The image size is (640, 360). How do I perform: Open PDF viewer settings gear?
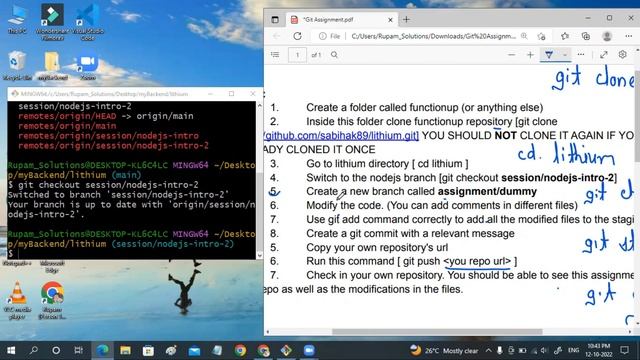(622, 54)
